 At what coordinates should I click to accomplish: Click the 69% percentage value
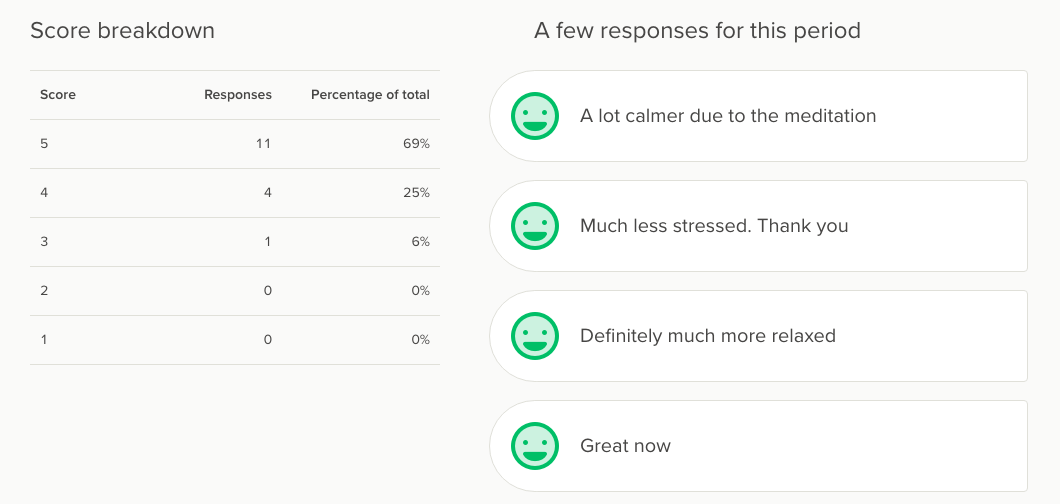click(x=417, y=144)
